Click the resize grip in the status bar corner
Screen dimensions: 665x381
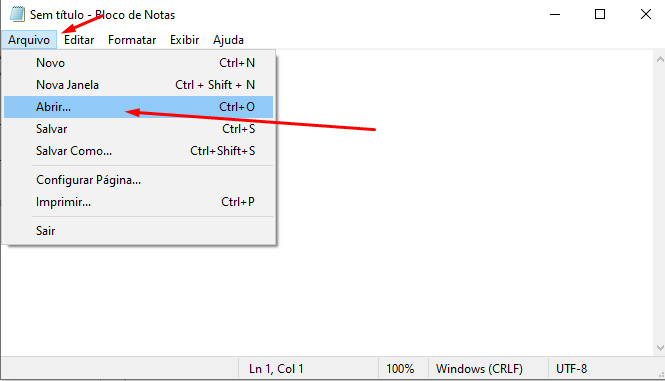click(661, 375)
